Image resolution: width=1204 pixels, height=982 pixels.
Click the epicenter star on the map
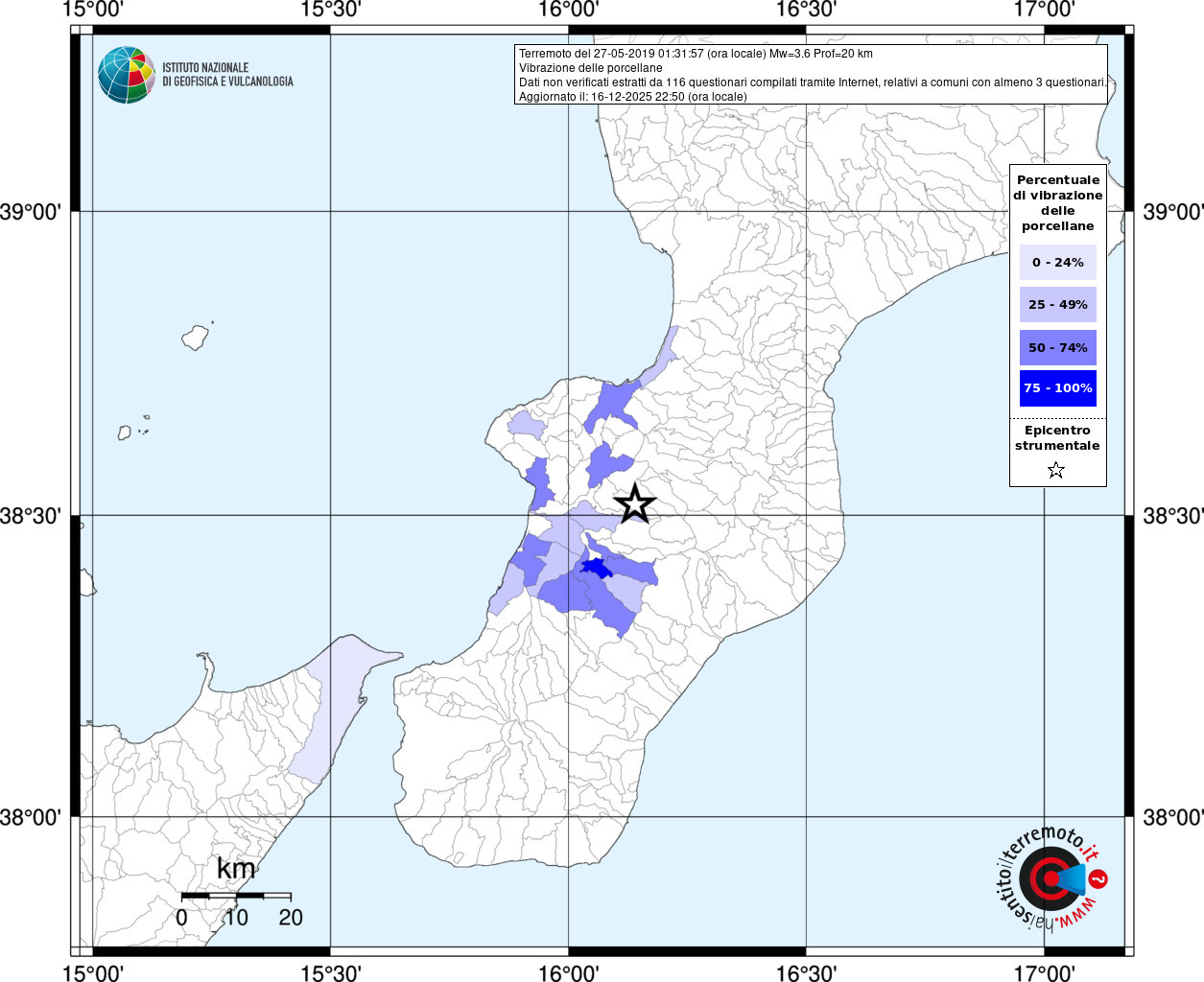(x=634, y=503)
